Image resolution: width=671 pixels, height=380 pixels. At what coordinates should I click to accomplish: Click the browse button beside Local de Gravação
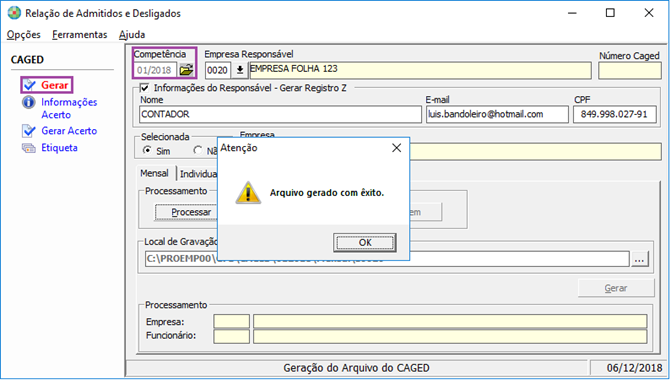tap(639, 259)
